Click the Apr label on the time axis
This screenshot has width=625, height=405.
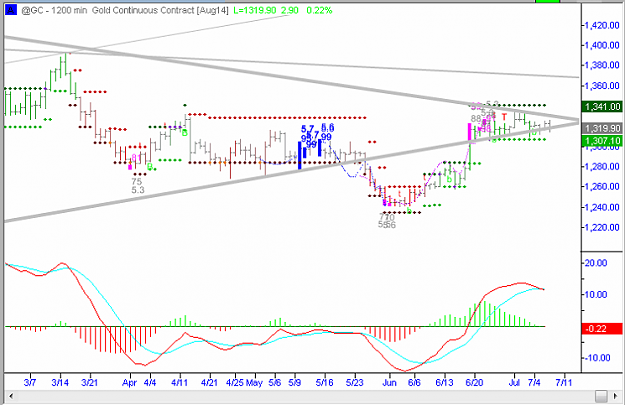coord(129,383)
